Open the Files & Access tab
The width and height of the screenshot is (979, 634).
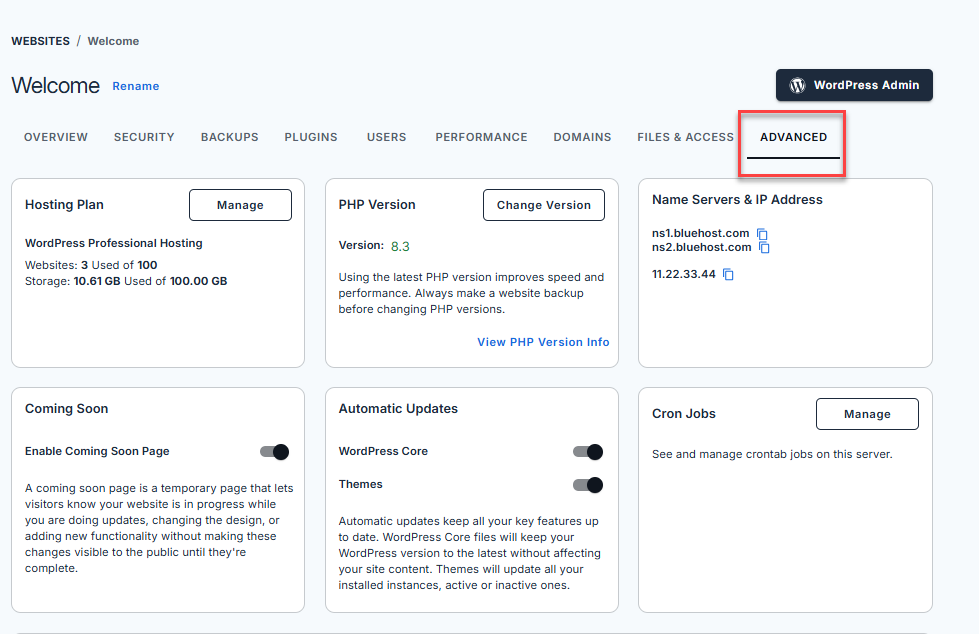coord(685,137)
